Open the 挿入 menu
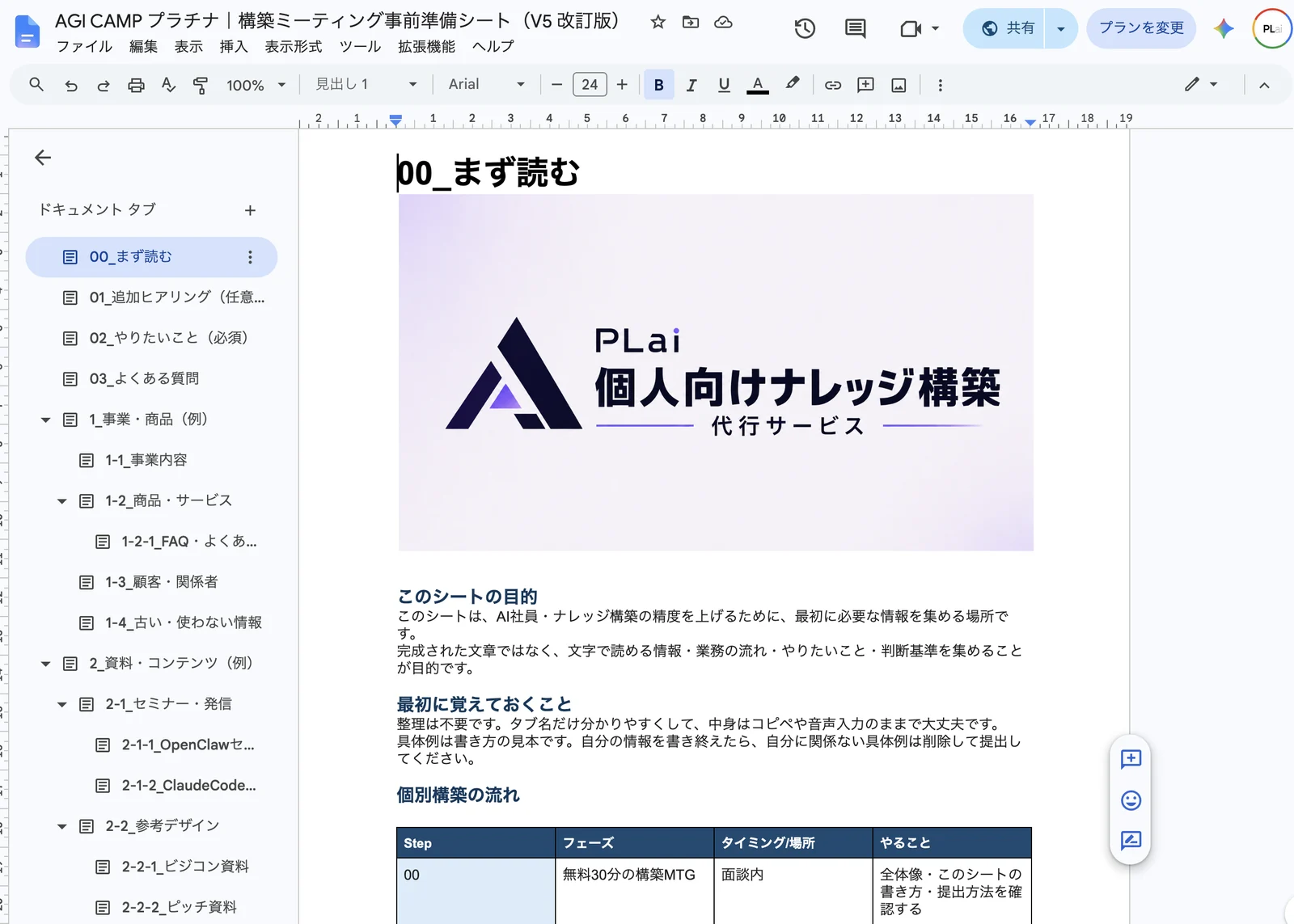Screen dimensions: 1294x924 (x=234, y=47)
